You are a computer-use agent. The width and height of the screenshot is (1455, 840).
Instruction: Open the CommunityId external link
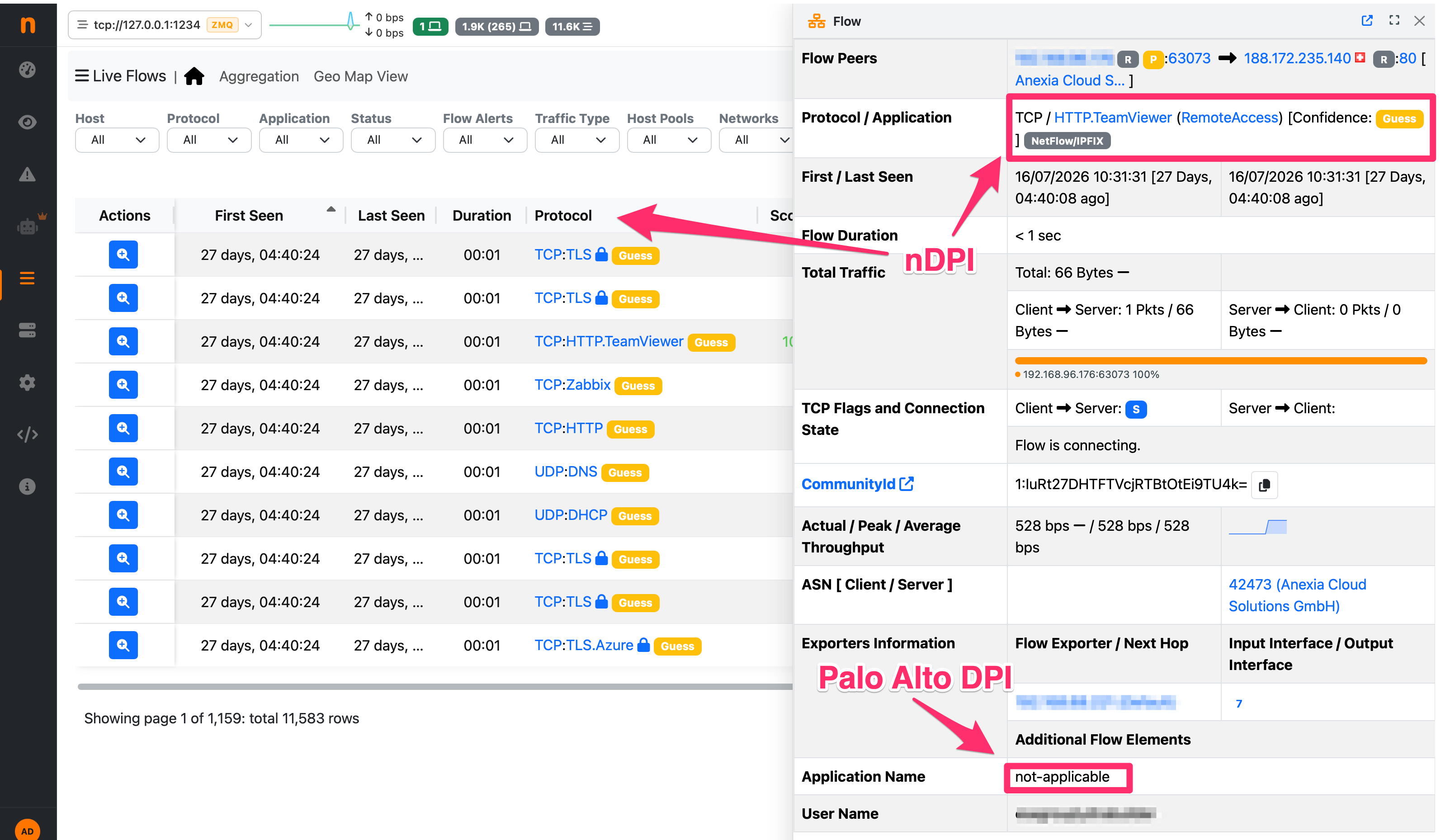[857, 484]
